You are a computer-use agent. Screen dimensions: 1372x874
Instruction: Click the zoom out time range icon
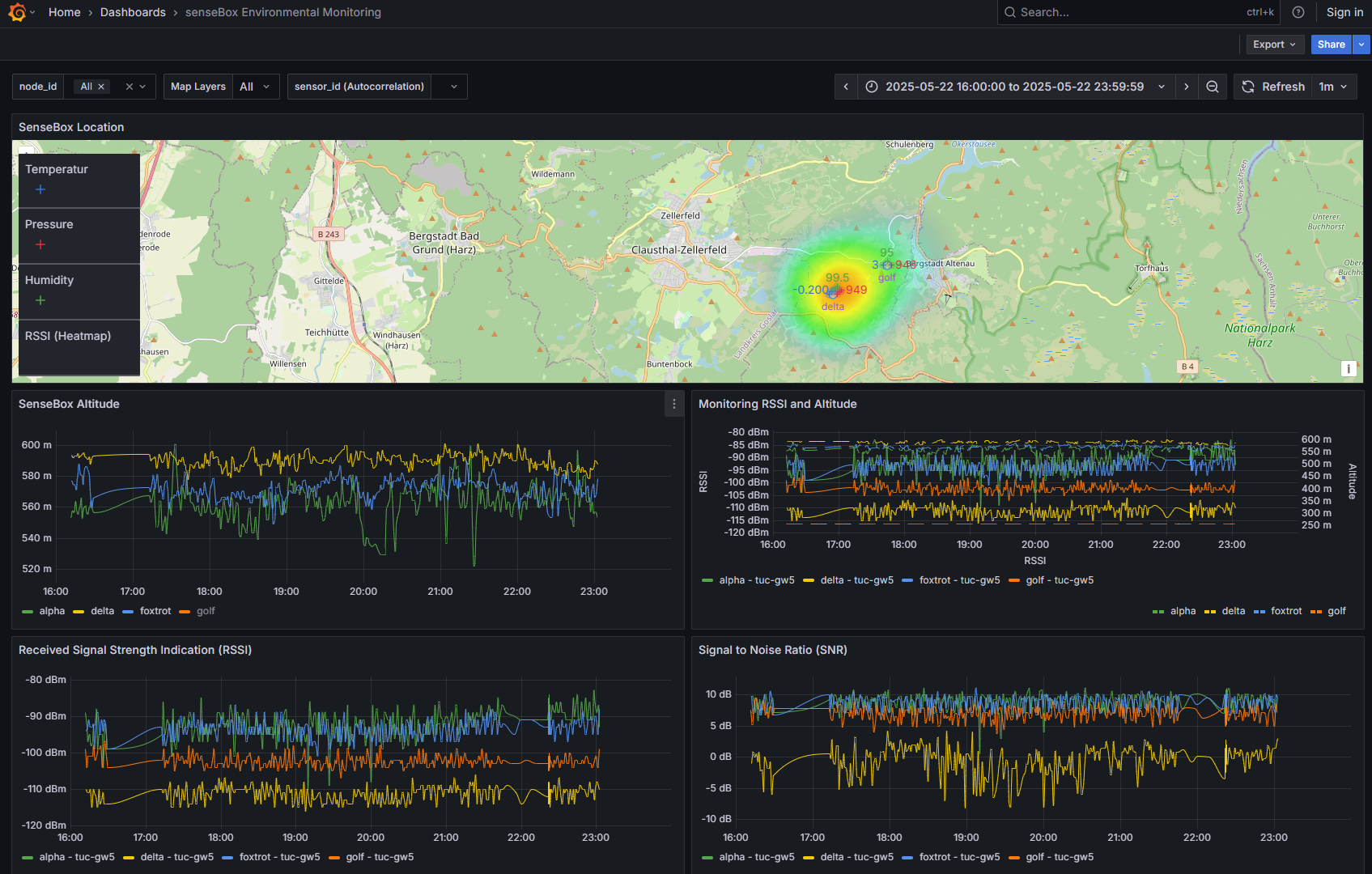[1213, 87]
